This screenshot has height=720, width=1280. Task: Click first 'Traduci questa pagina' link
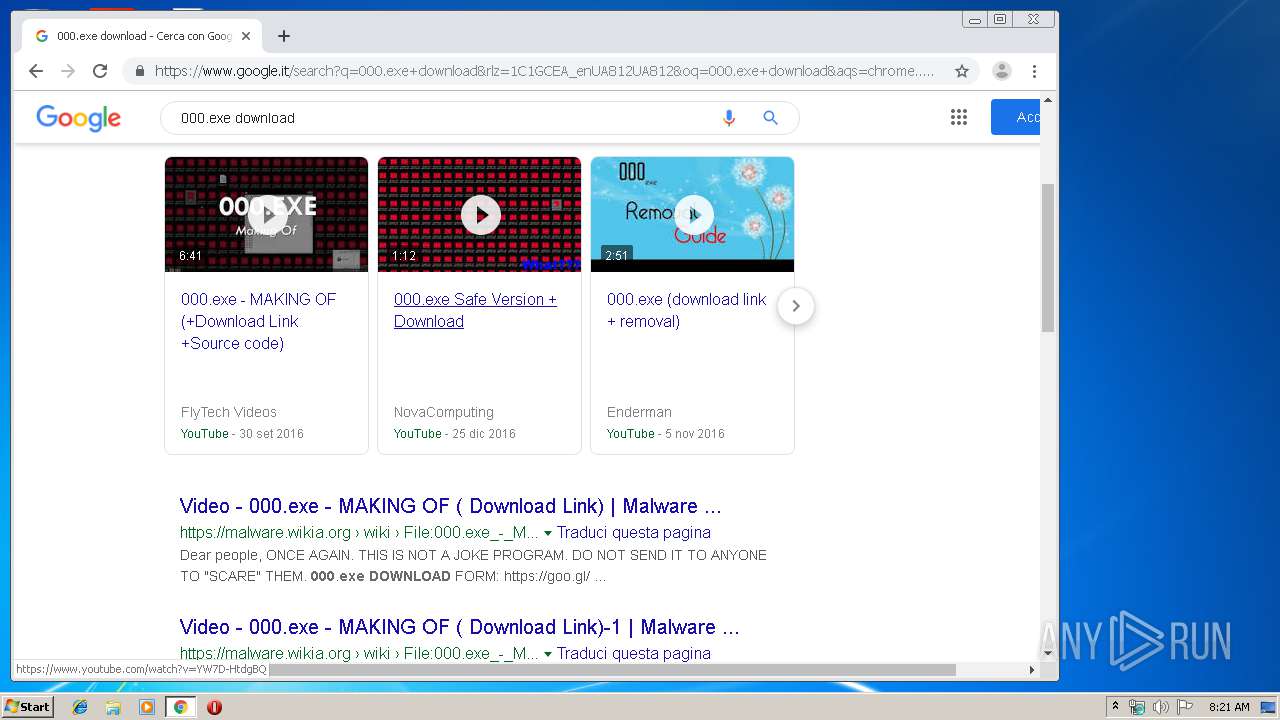tap(634, 533)
